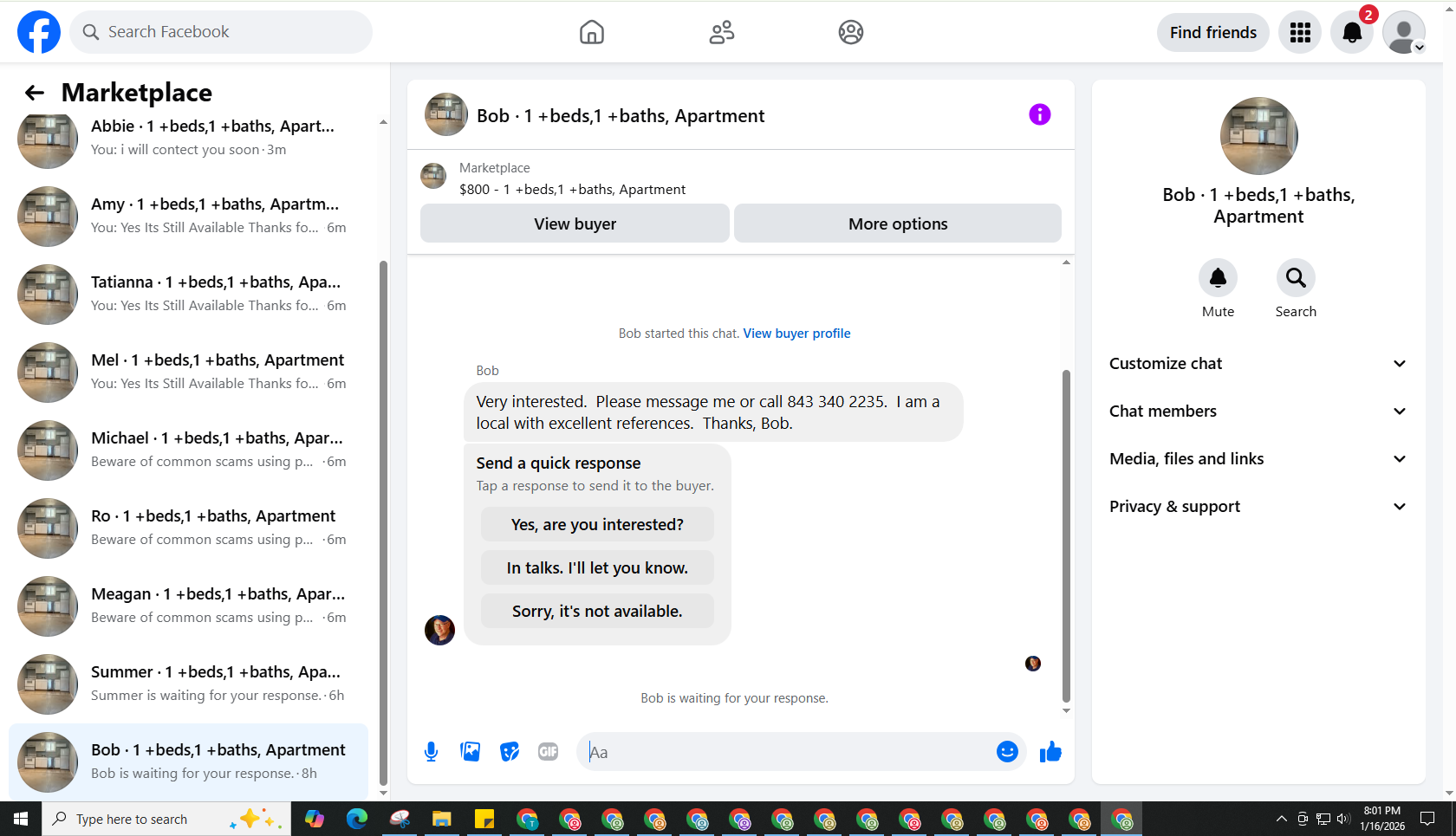This screenshot has width=1456, height=836.
Task: Click the conversation list scrollbar thumb
Action: [383, 522]
